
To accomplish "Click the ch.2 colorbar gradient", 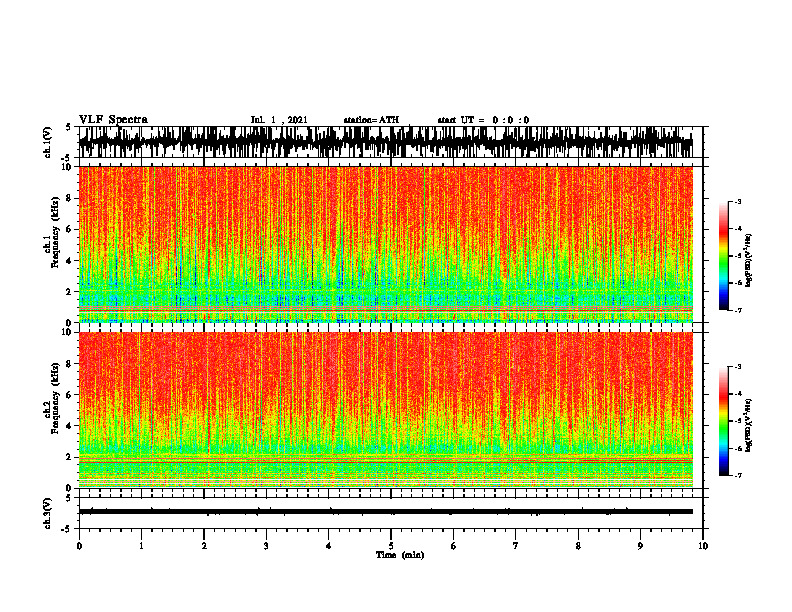I will pyautogui.click(x=724, y=421).
